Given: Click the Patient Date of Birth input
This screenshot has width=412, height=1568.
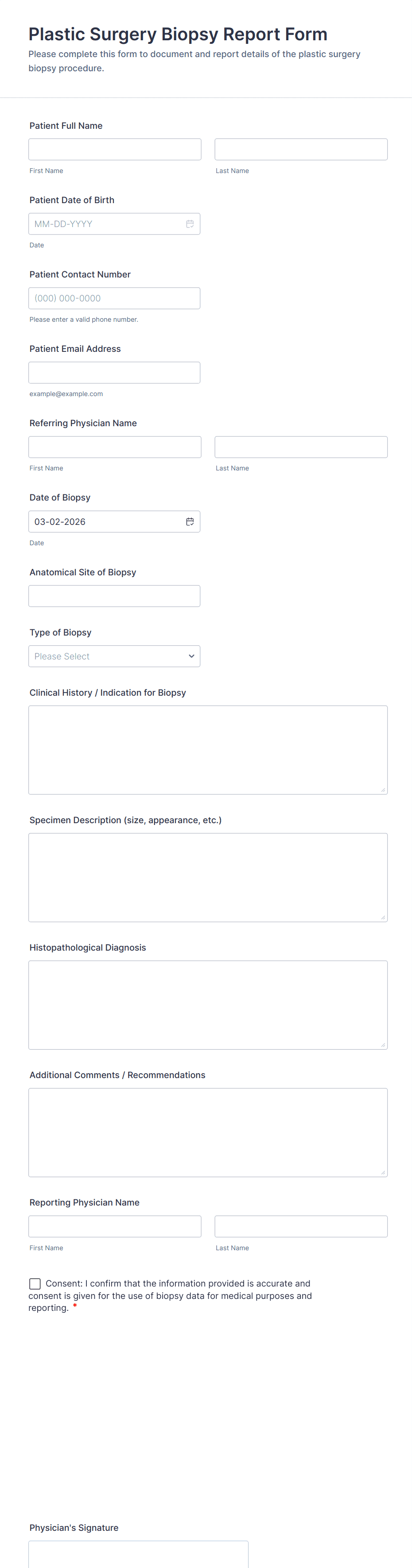Looking at the screenshot, I should [x=104, y=224].
